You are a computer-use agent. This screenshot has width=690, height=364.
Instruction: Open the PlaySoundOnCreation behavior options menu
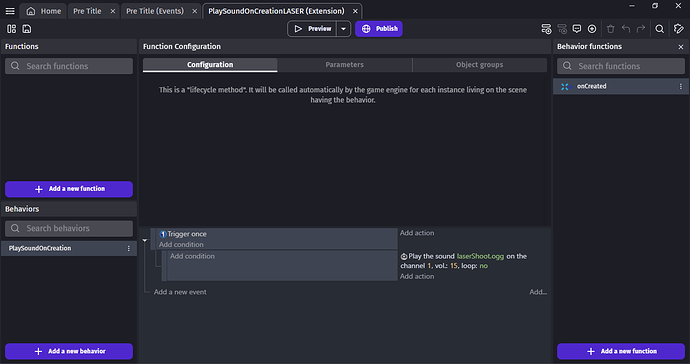(x=128, y=248)
